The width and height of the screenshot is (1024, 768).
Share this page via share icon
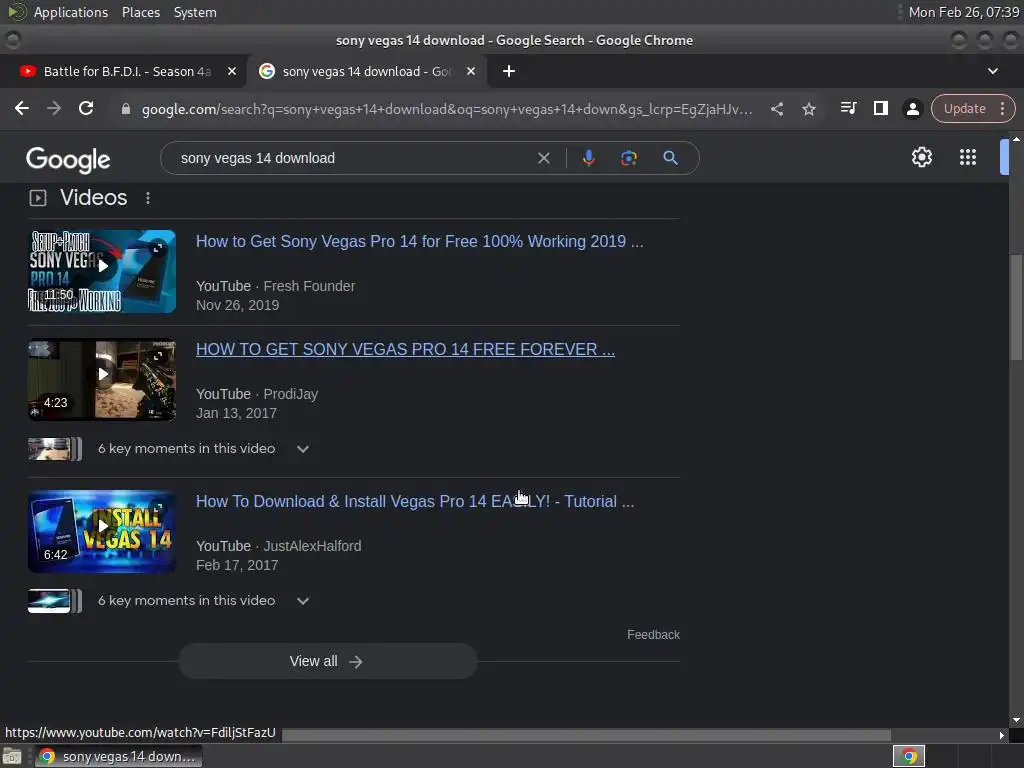776,109
